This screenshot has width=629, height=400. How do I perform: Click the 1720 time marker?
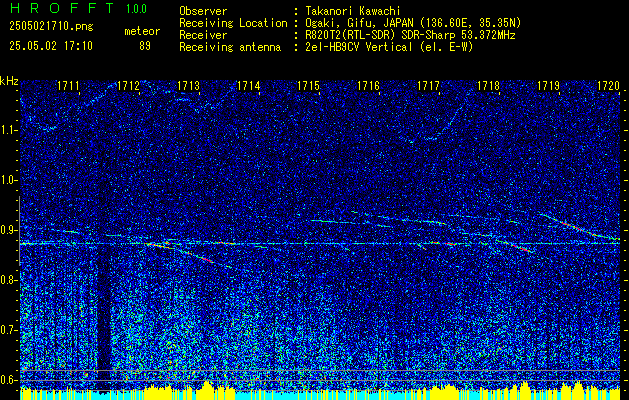608,85
